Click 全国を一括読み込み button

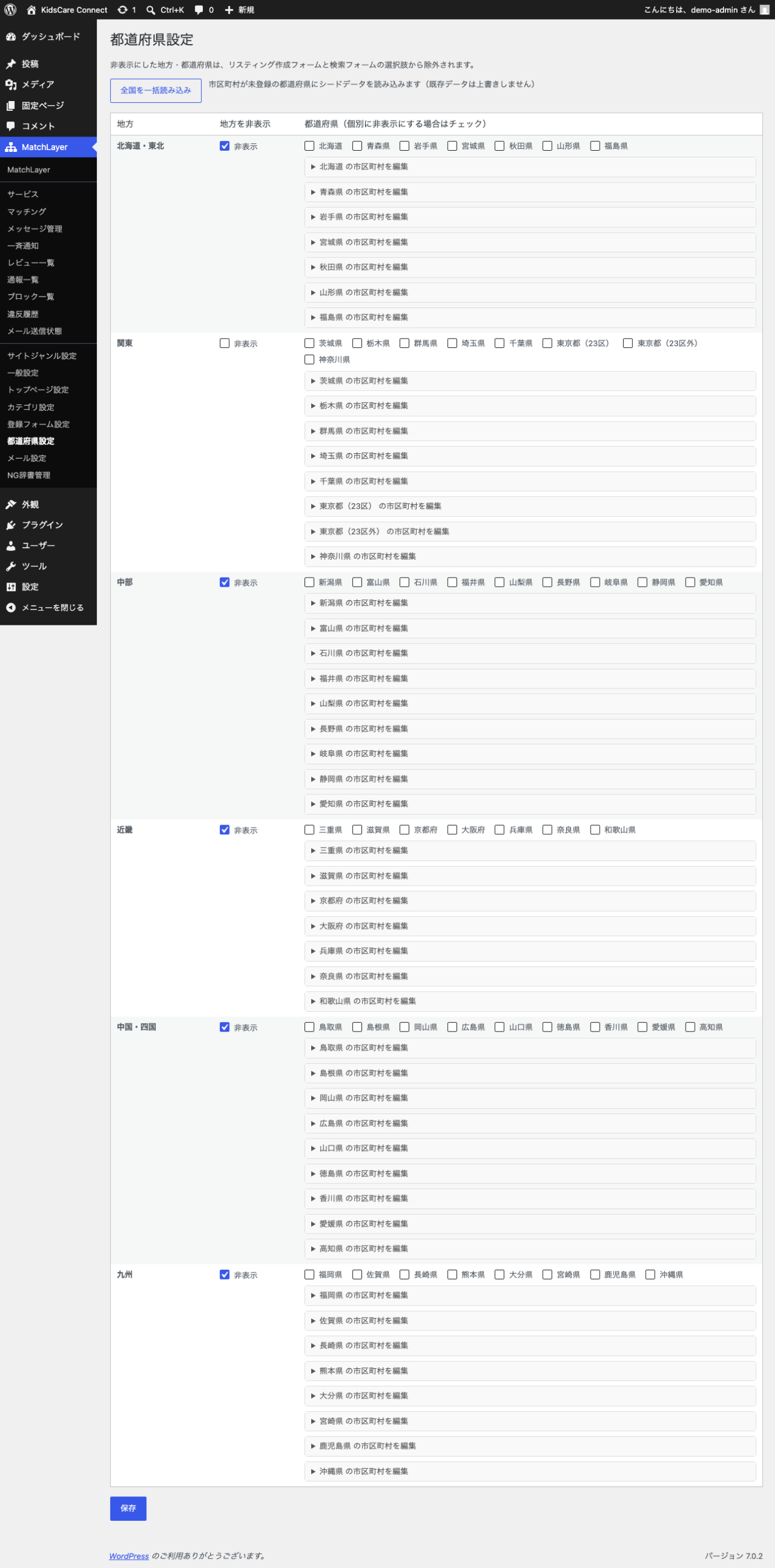[x=156, y=91]
